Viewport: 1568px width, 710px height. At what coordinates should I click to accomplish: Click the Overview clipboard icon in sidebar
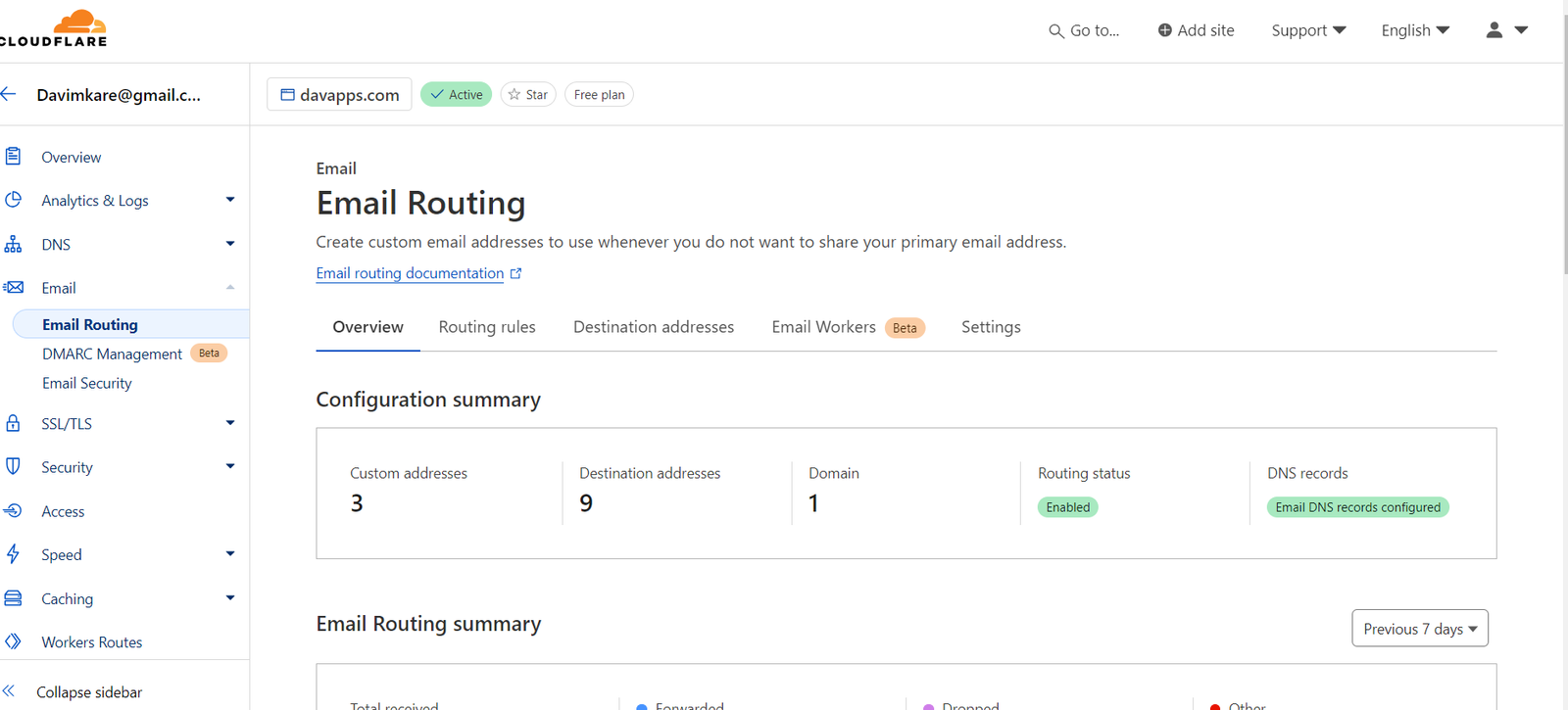coord(13,156)
